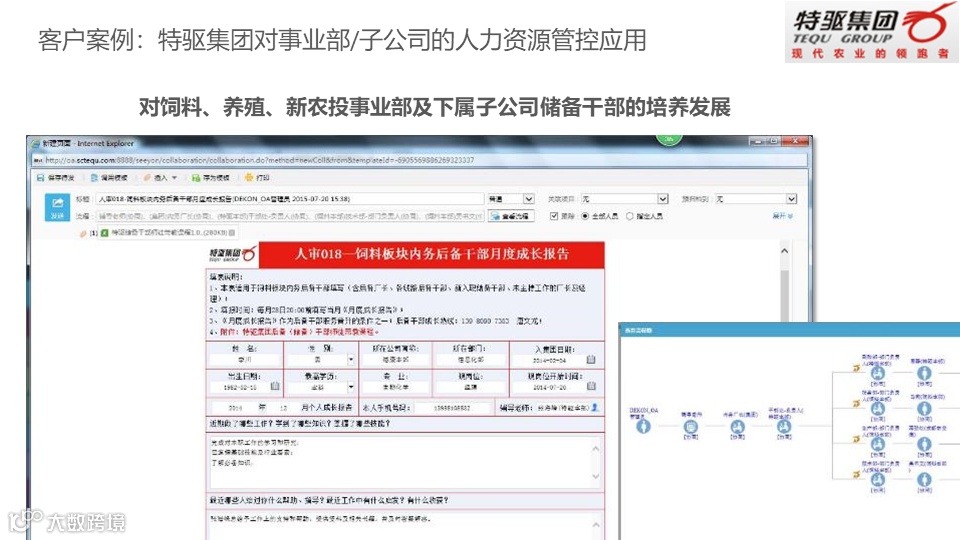Click the form's main scrollbar up arrow
Viewport: 960px width, 540px height.
[x=784, y=251]
